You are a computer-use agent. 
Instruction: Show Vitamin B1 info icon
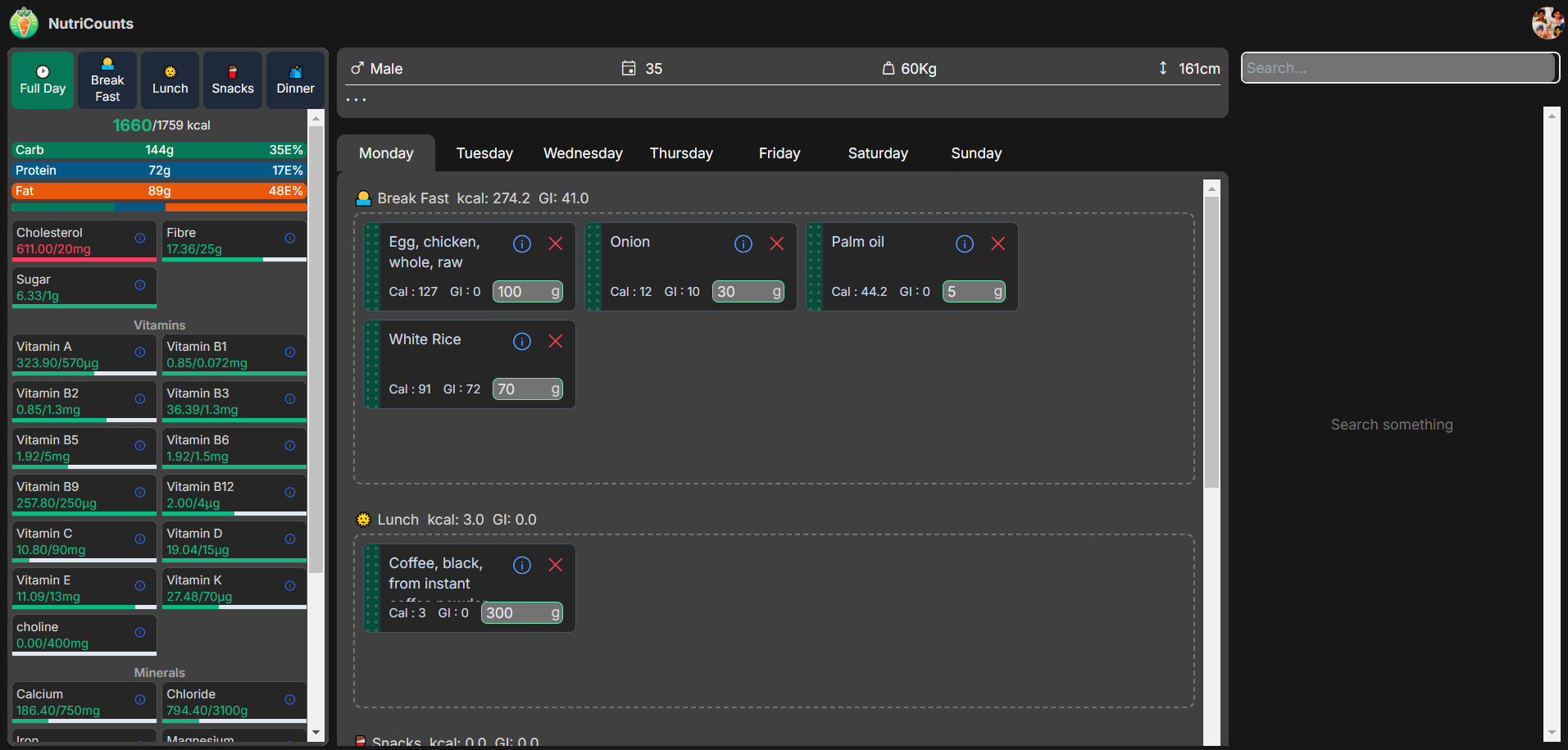[290, 352]
